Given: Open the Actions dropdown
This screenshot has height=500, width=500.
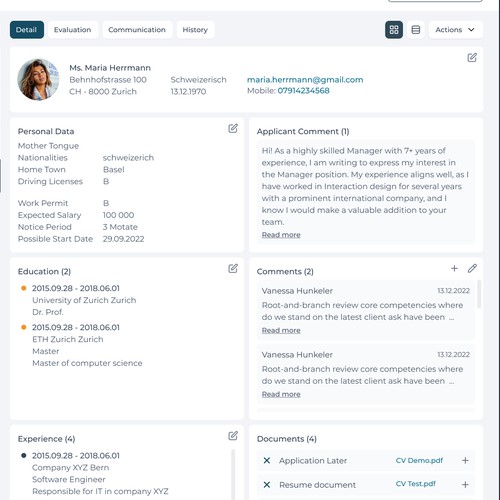Looking at the screenshot, I should tap(455, 30).
